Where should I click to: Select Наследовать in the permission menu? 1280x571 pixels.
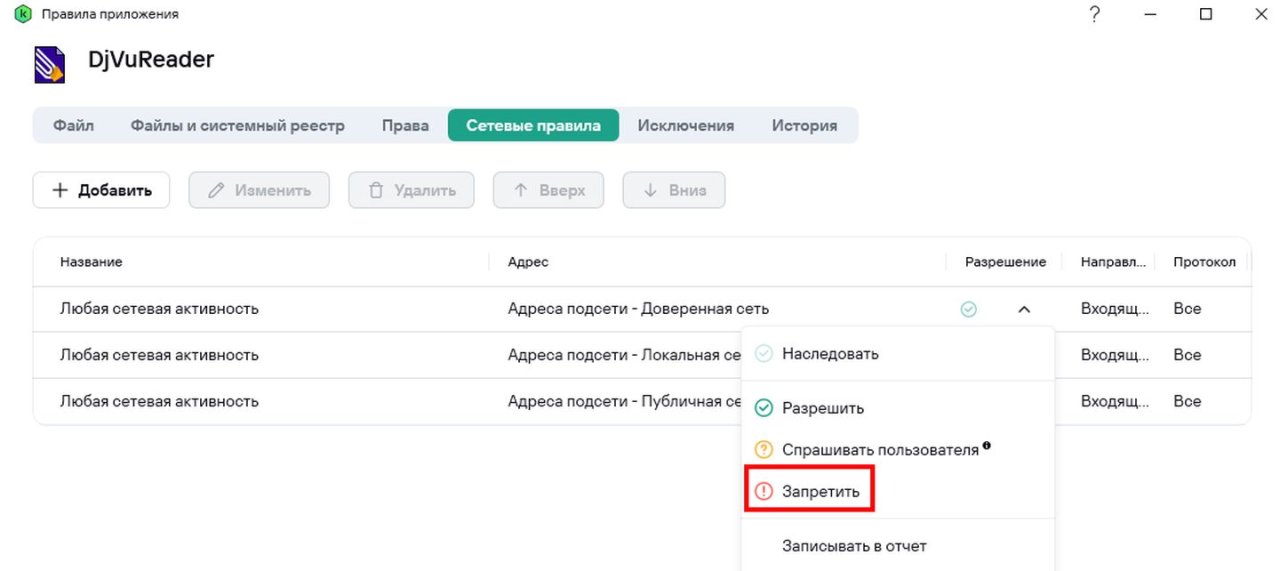point(830,354)
